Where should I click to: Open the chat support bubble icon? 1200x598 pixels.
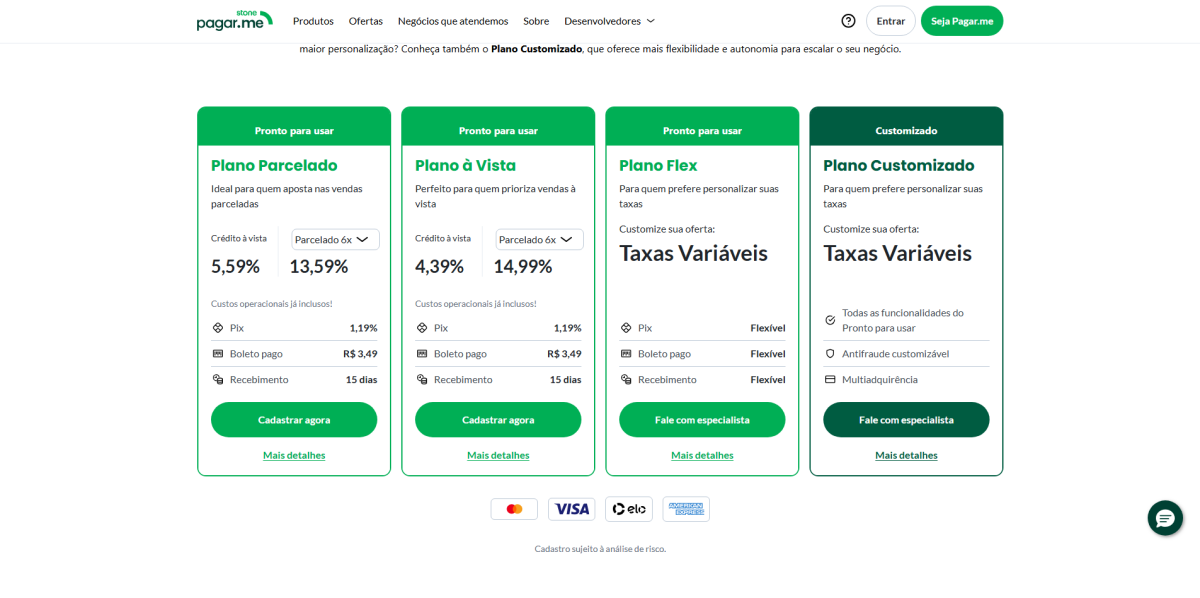click(1165, 518)
